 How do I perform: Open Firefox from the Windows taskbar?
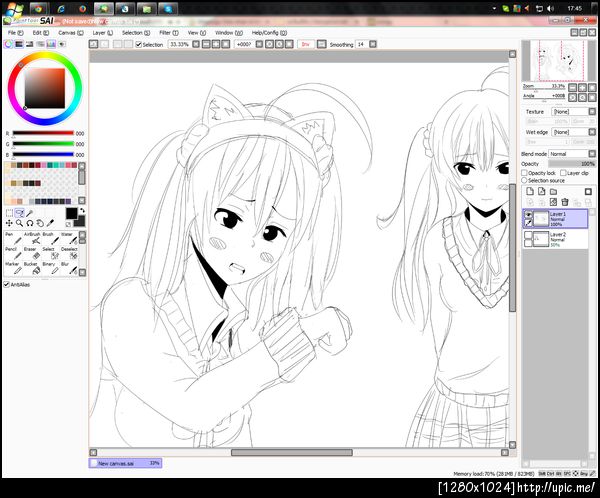point(82,8)
